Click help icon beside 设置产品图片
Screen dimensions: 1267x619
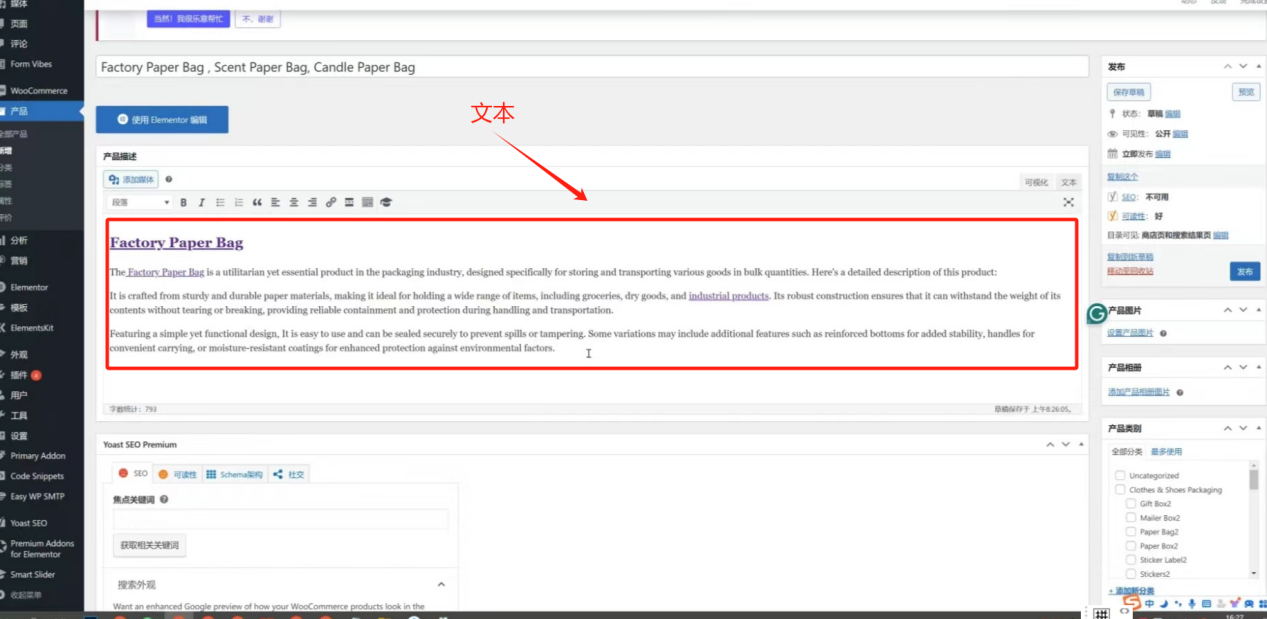point(1162,333)
